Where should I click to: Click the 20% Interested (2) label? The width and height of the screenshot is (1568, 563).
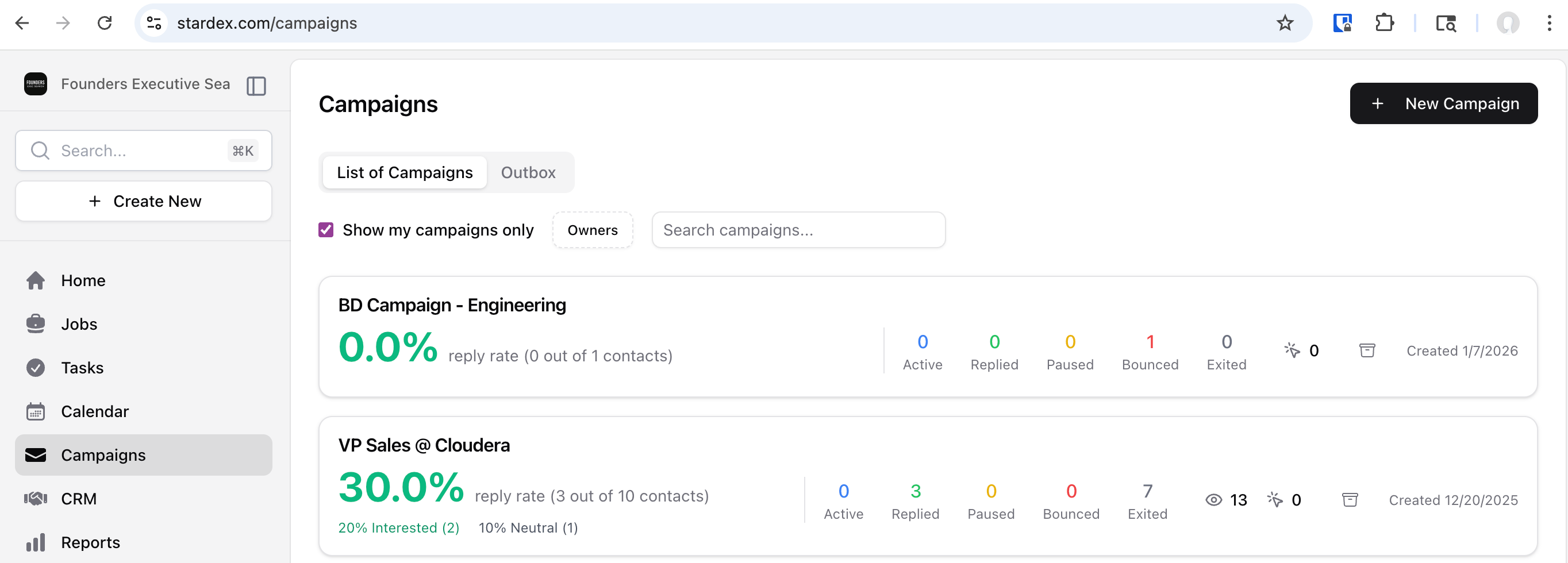[x=399, y=528]
